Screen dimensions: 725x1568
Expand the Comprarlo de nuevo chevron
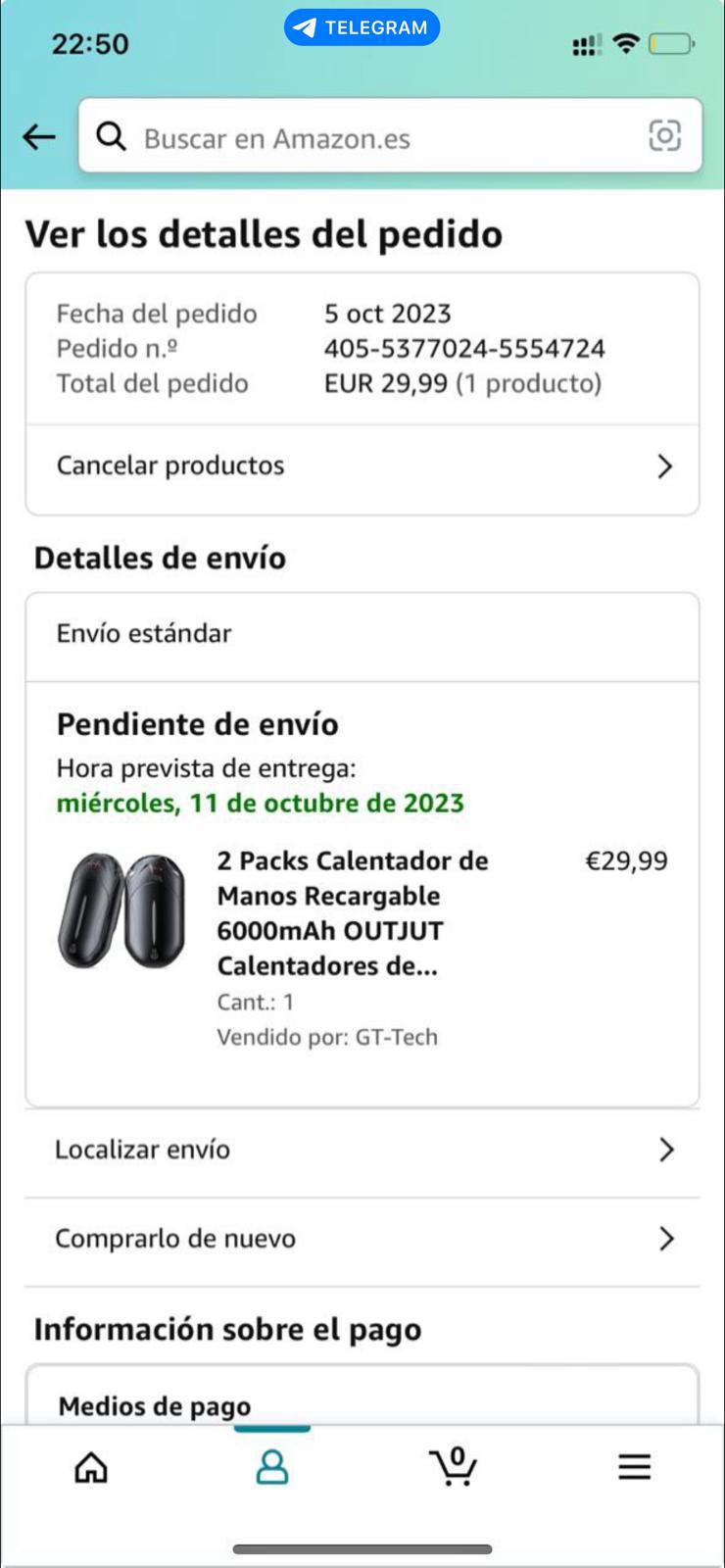tap(666, 1239)
